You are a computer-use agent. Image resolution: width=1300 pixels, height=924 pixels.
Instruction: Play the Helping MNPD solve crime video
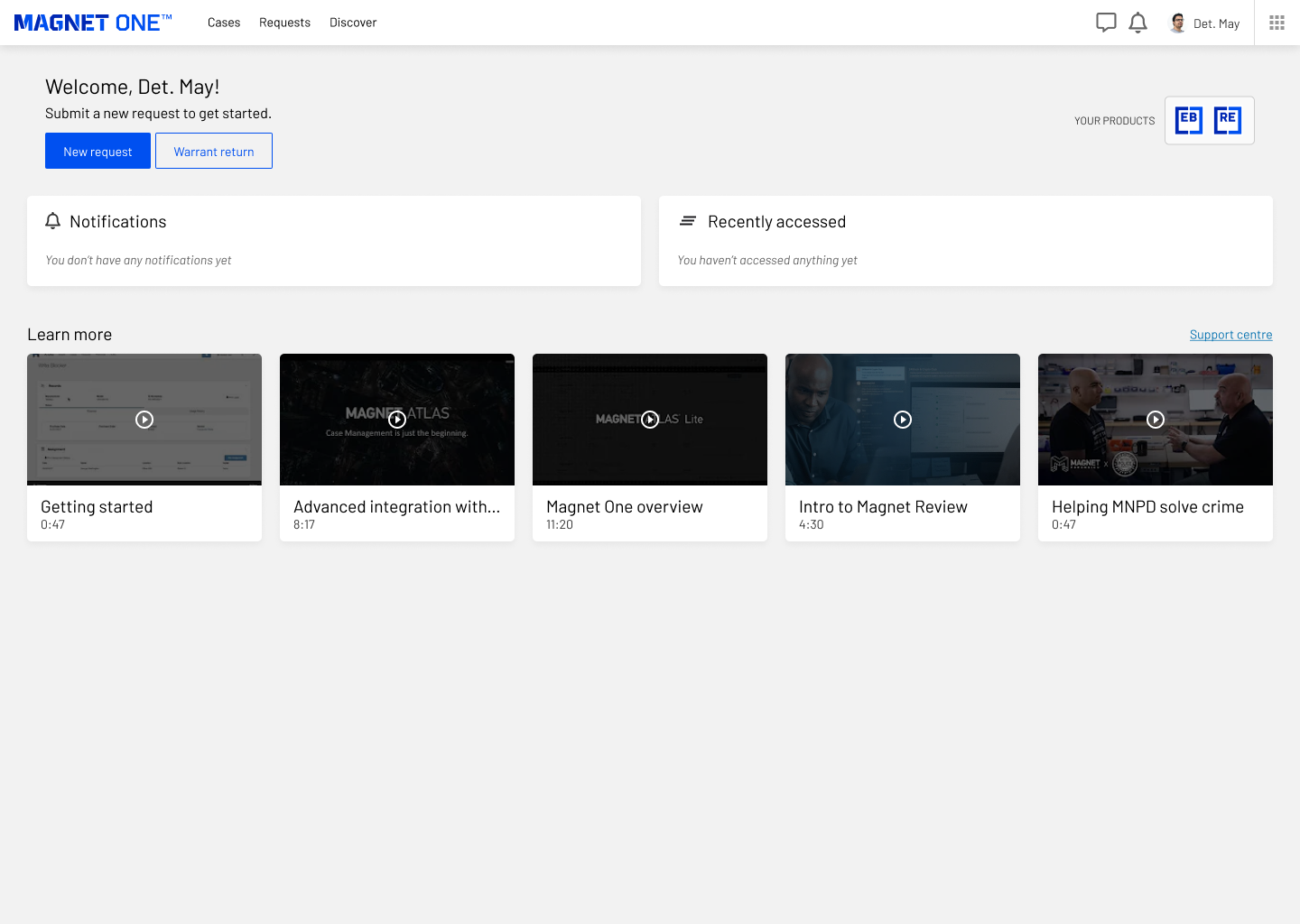pyautogui.click(x=1156, y=420)
